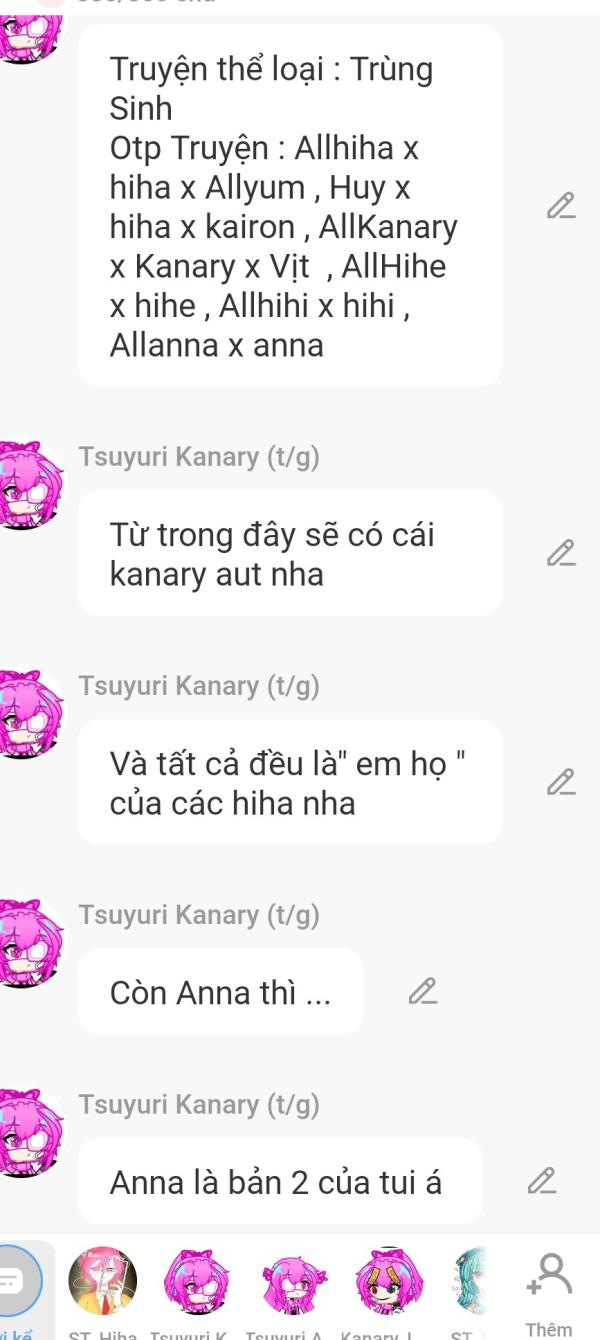Image resolution: width=600 pixels, height=1340 pixels.
Task: Edit the 'Còn Anna thì ...' message
Action: click(423, 991)
